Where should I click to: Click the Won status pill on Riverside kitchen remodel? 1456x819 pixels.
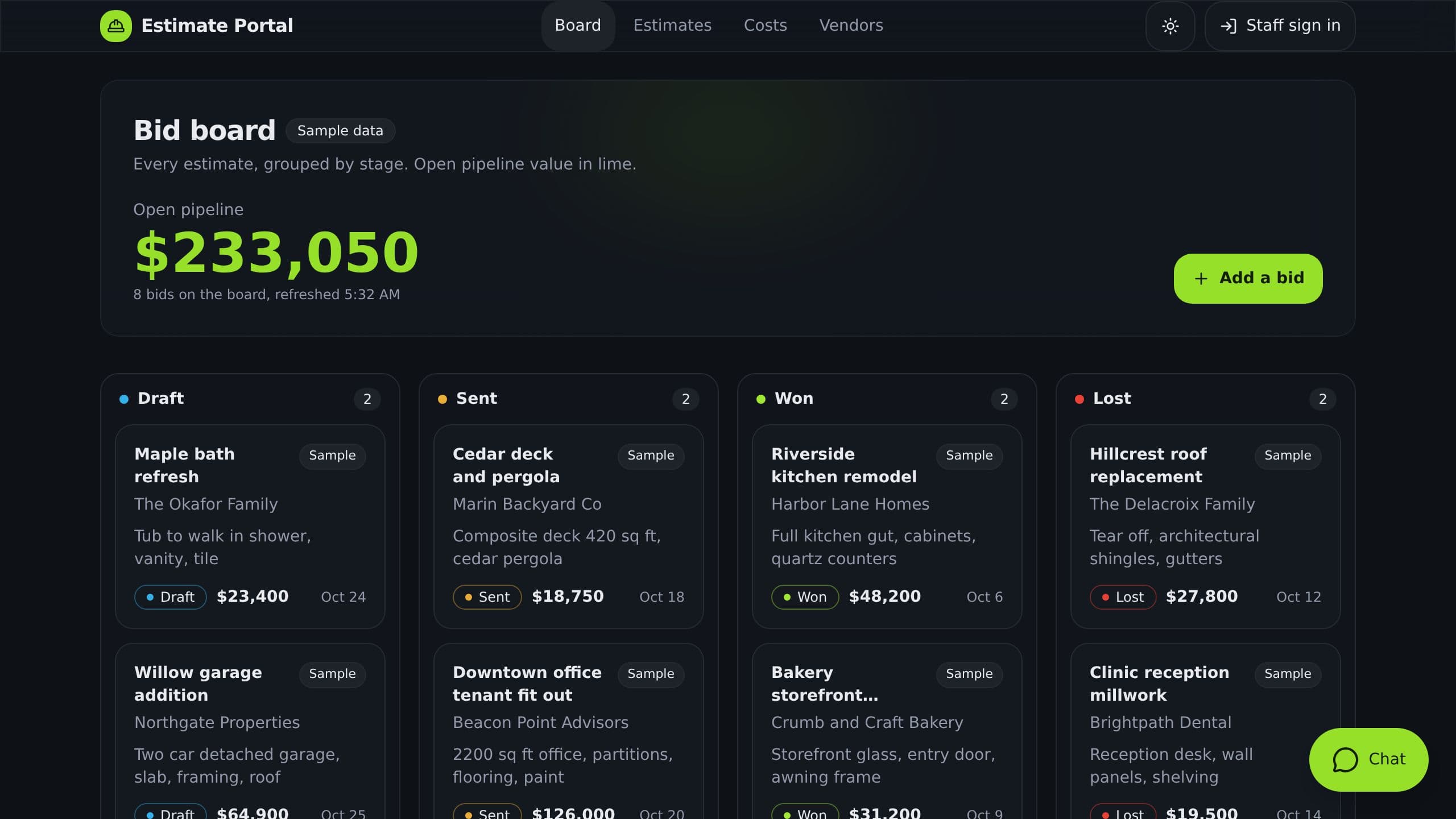pos(805,597)
